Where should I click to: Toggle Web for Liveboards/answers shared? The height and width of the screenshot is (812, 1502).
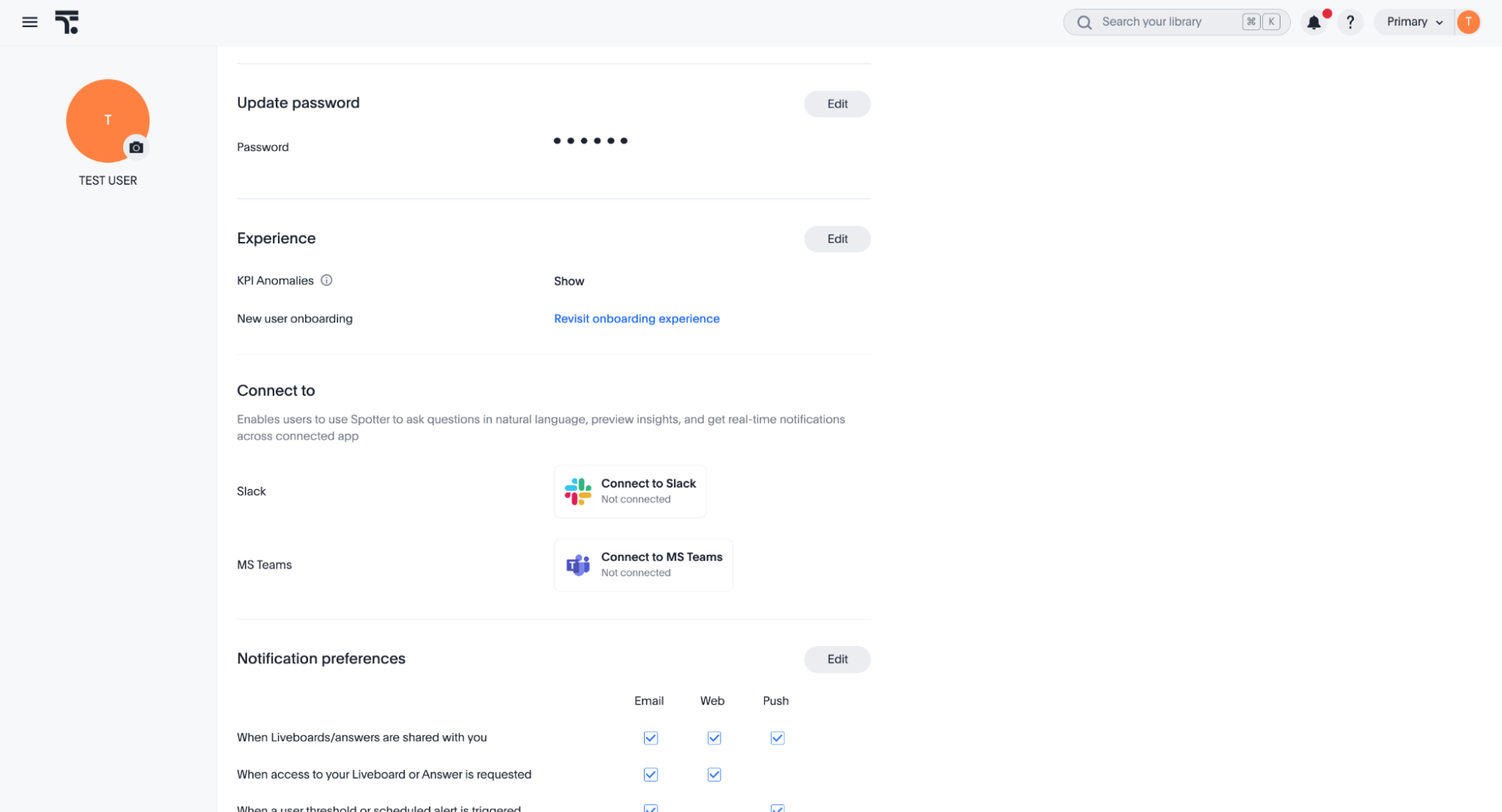[714, 738]
